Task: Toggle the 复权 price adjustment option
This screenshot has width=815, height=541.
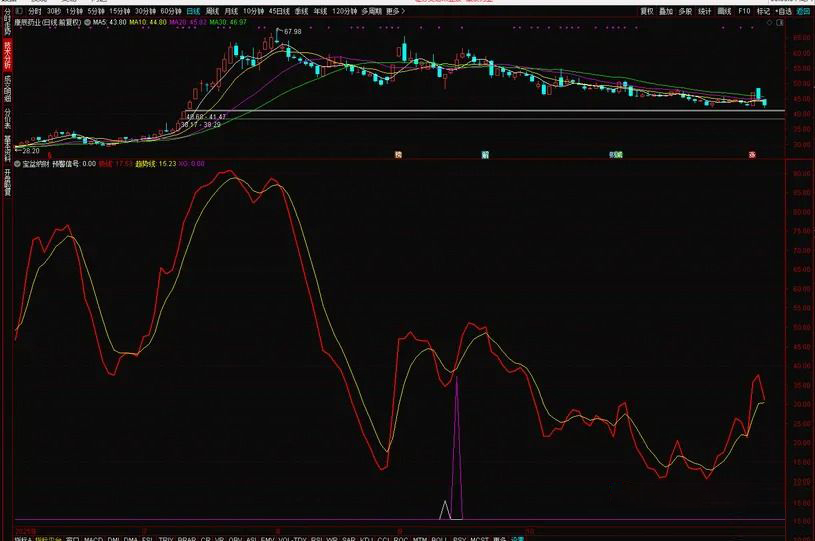Action: (x=646, y=11)
